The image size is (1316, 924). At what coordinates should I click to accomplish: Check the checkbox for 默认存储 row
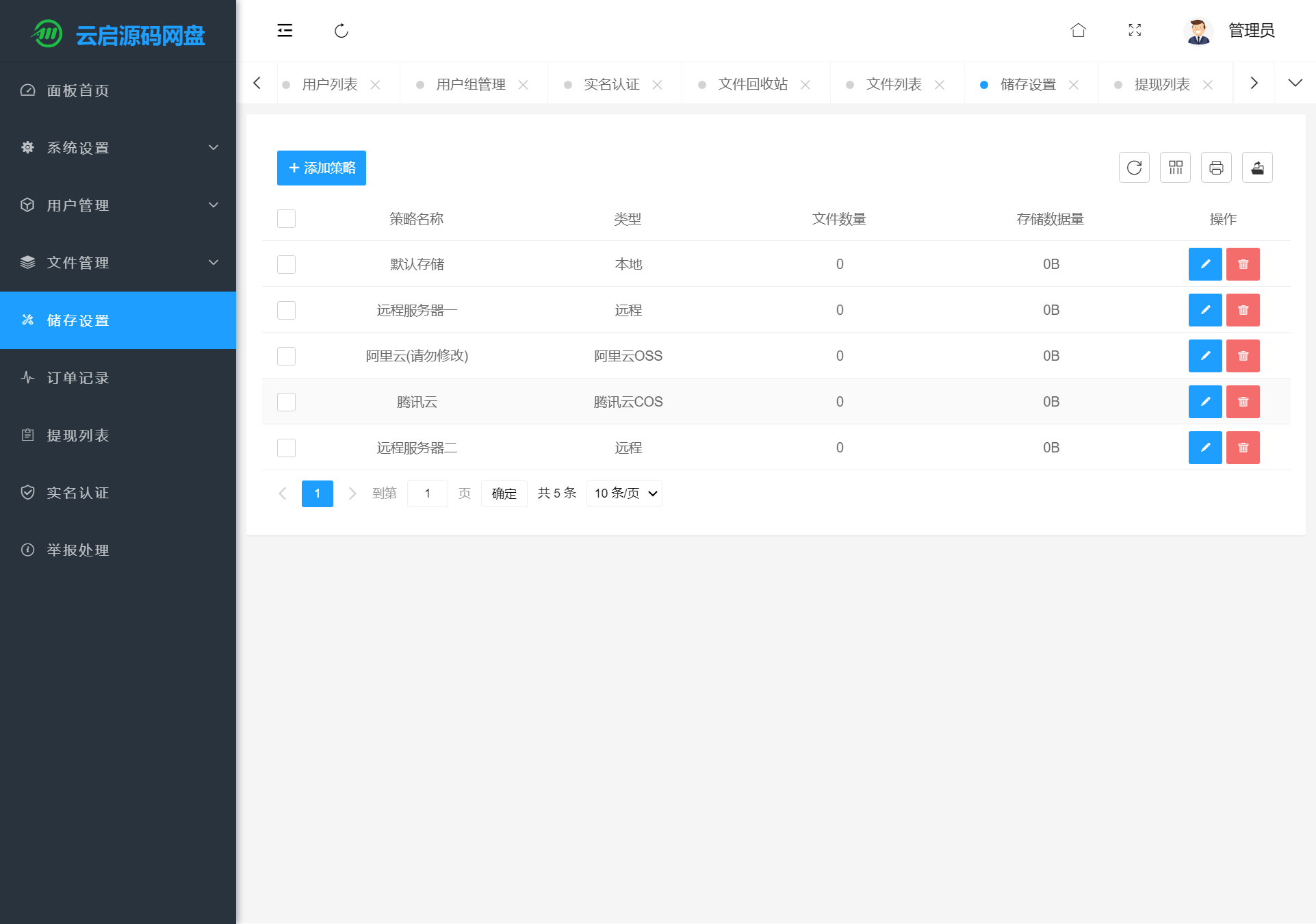[x=286, y=264]
